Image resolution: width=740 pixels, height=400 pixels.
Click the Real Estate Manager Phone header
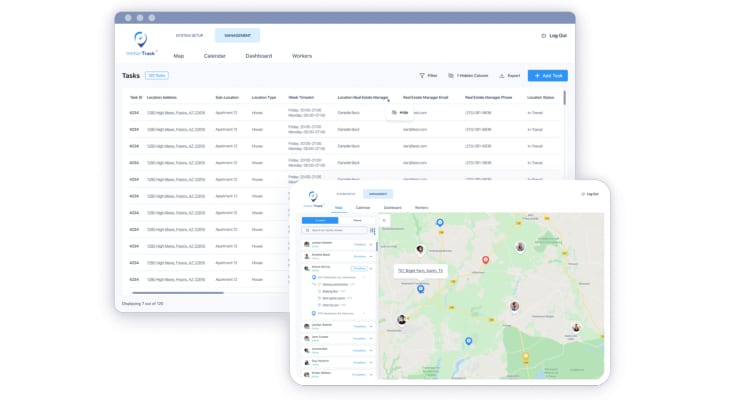(x=488, y=98)
